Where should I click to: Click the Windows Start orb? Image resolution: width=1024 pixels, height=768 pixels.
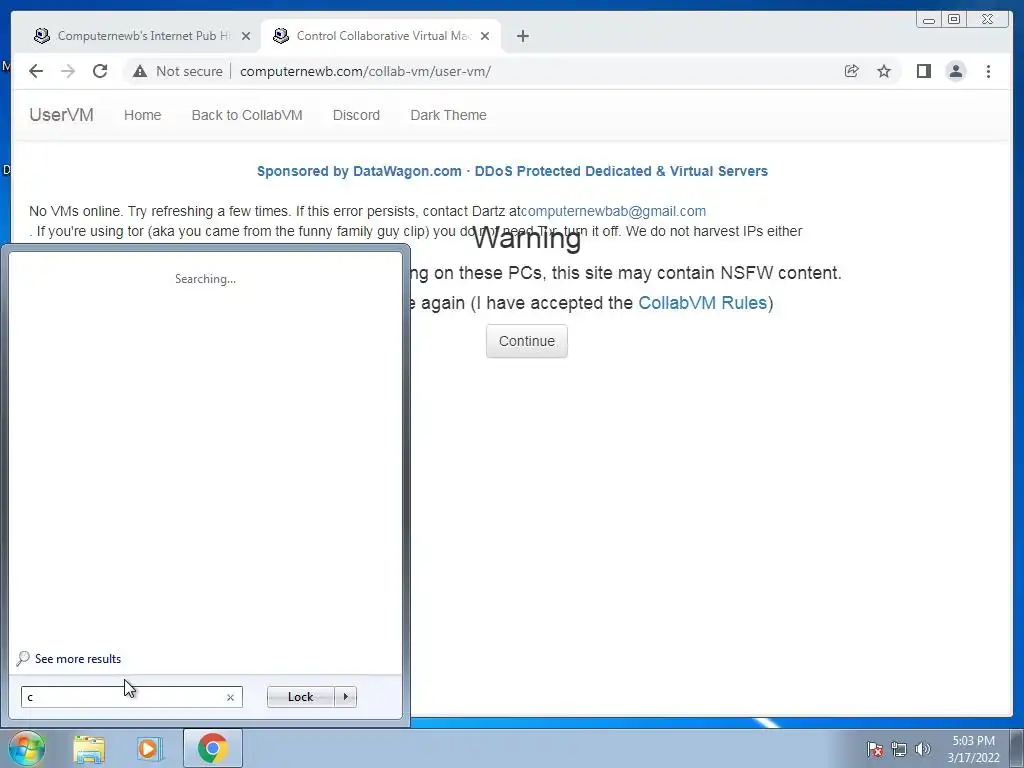point(25,748)
